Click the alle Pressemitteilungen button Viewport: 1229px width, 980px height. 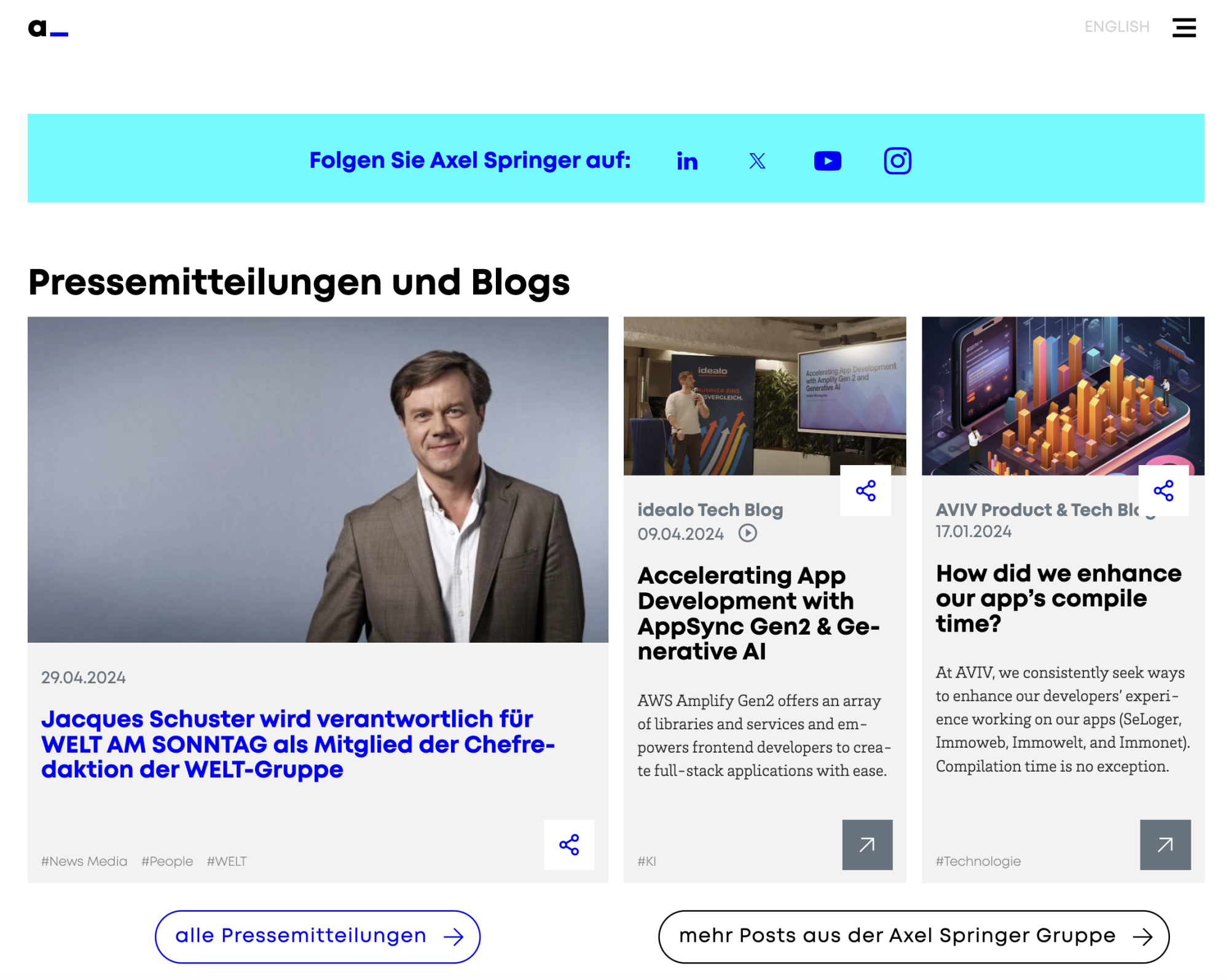317,936
